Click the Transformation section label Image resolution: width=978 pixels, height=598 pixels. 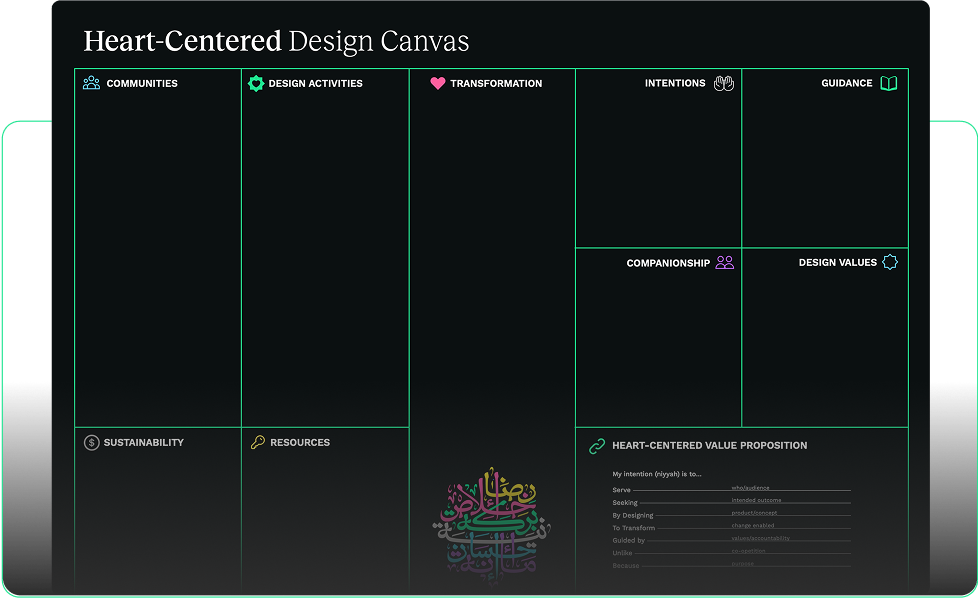point(496,83)
